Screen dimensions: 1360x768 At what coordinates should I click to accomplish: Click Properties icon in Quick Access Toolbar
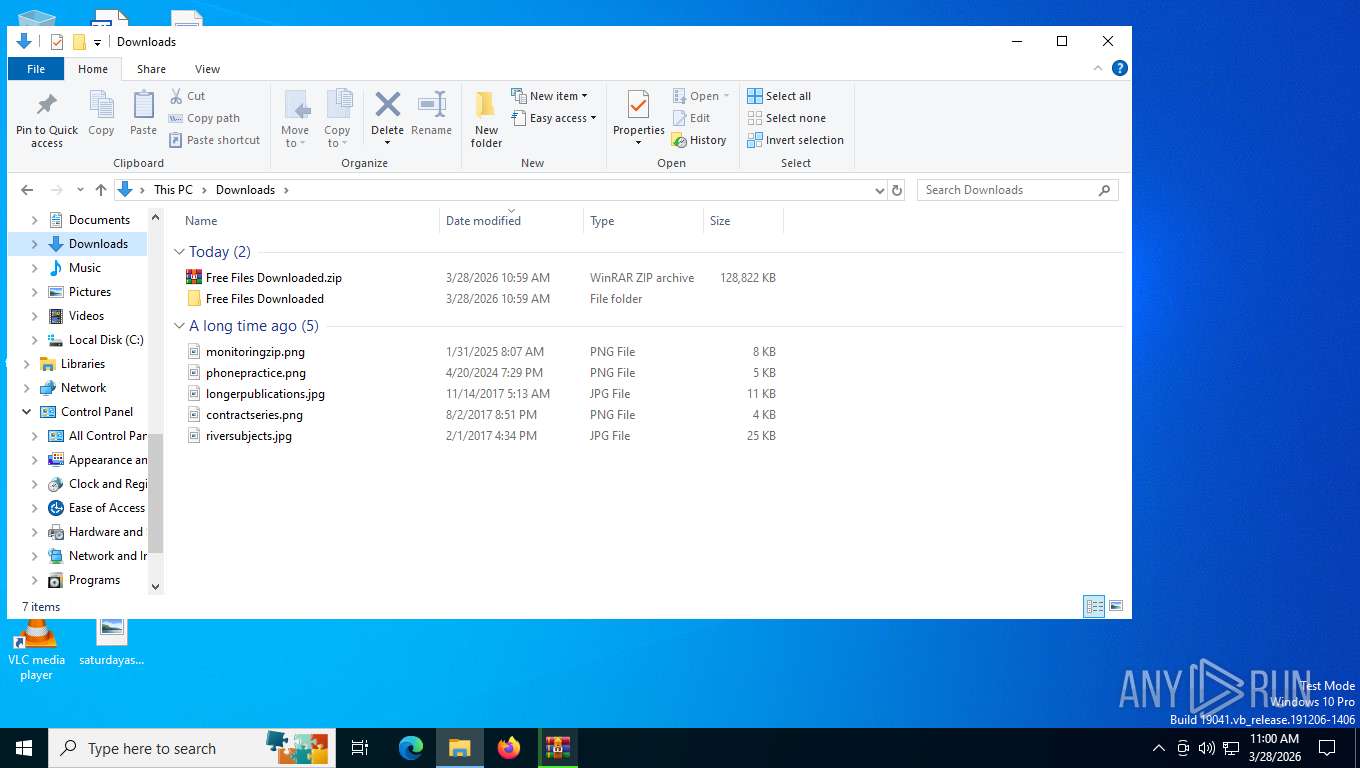coord(57,42)
